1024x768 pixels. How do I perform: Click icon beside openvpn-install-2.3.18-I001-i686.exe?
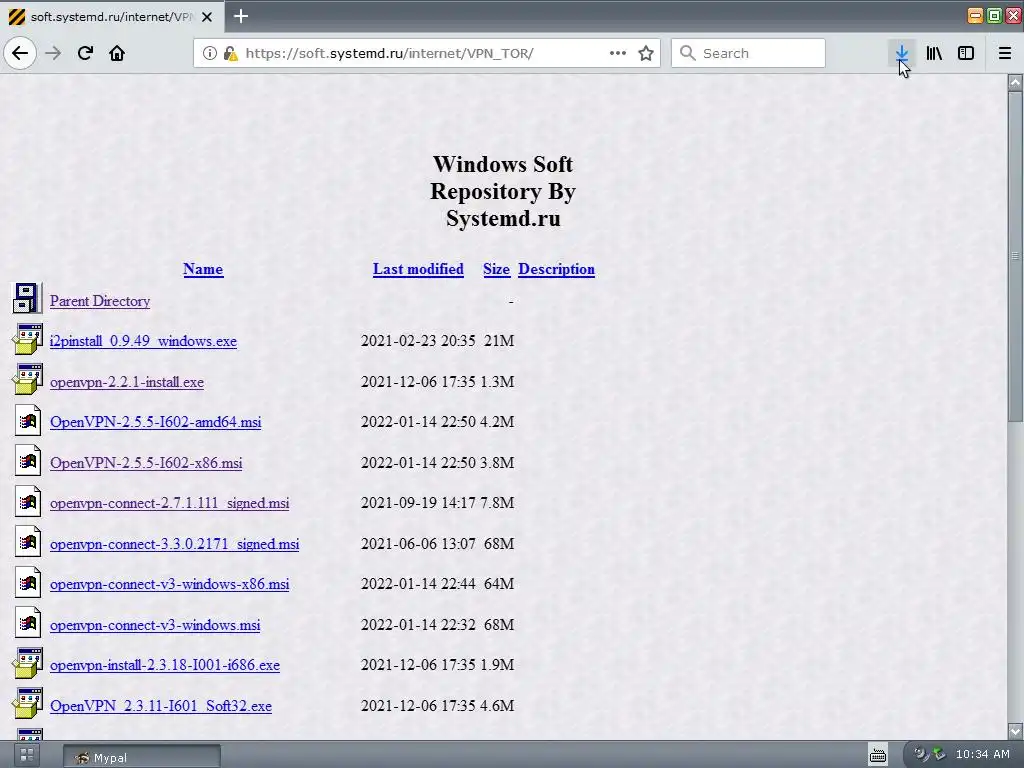27,663
